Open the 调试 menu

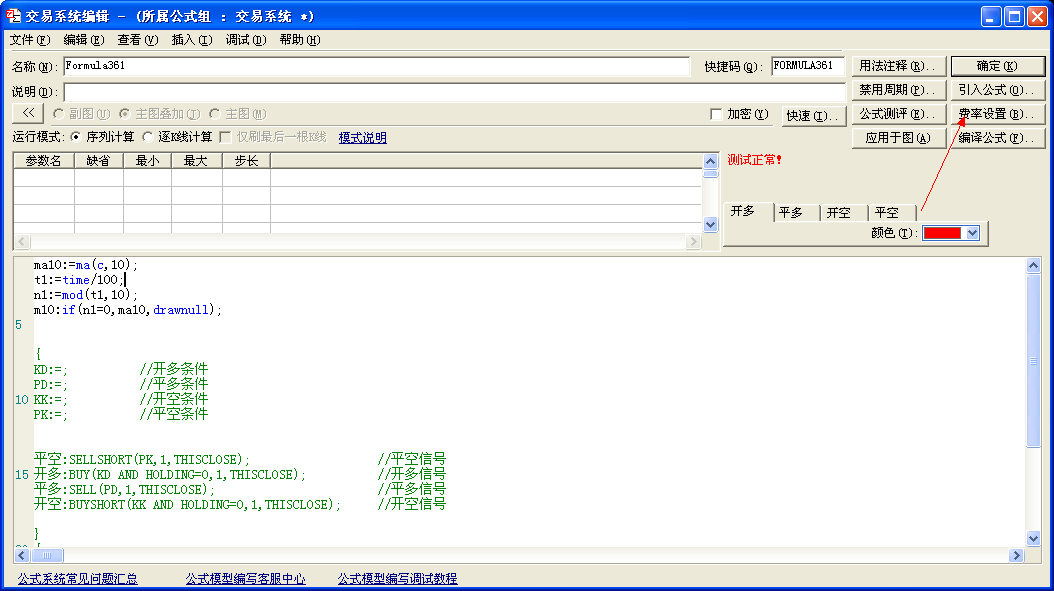pyautogui.click(x=246, y=40)
